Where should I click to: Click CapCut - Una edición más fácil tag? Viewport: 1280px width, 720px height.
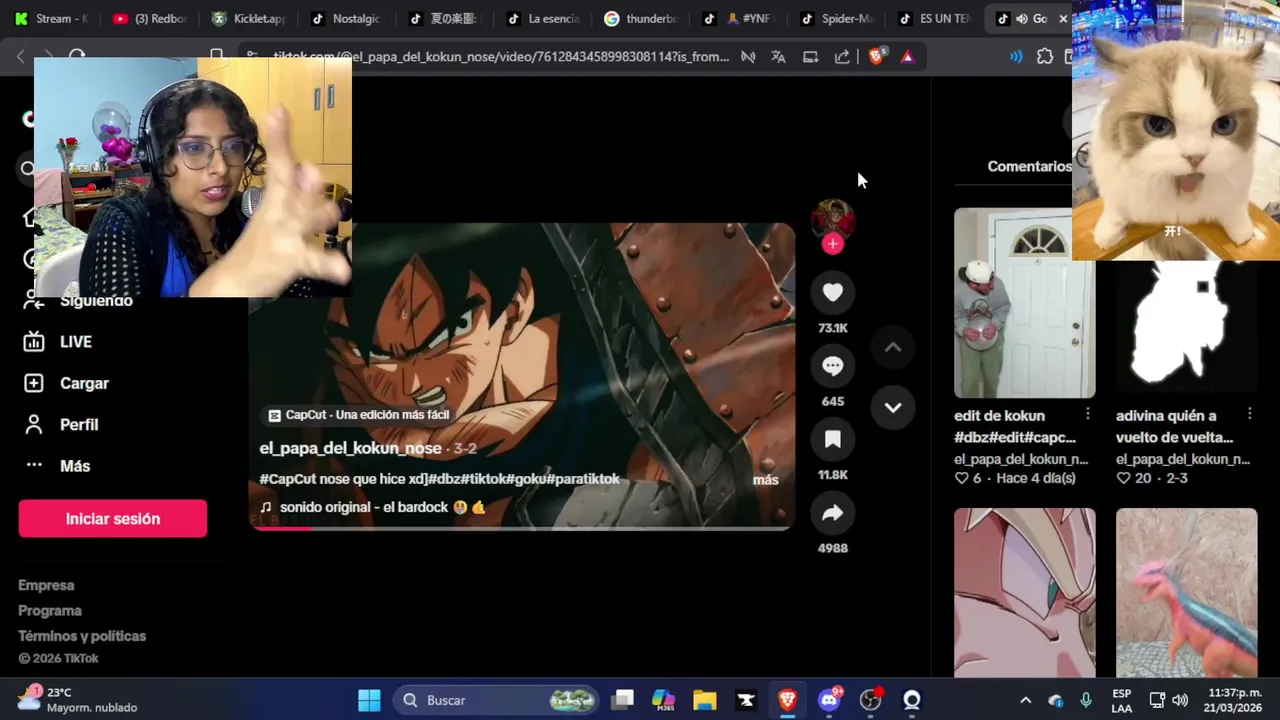click(358, 415)
